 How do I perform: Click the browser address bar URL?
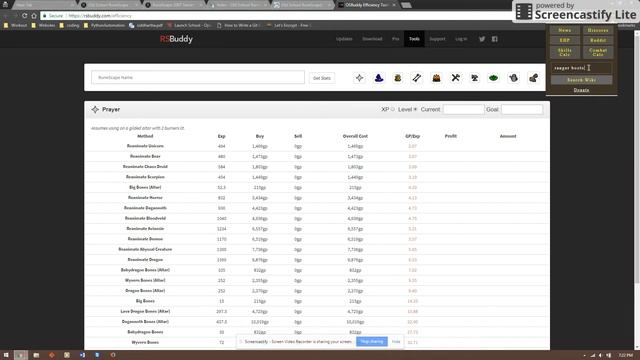pos(100,16)
